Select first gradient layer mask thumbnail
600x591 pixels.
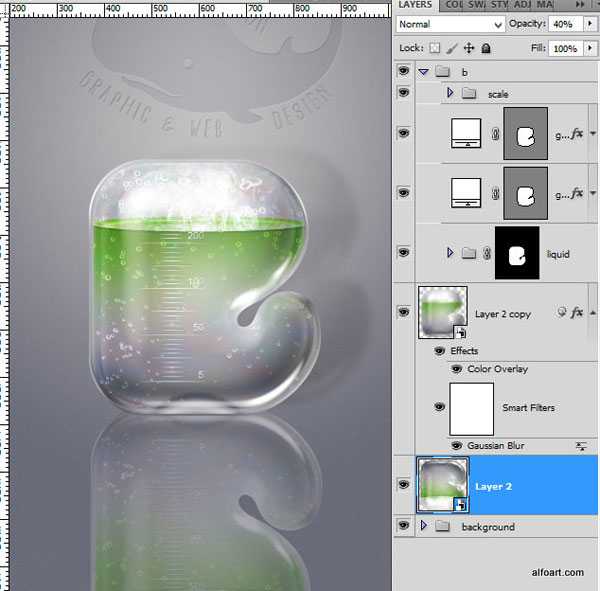click(x=525, y=134)
